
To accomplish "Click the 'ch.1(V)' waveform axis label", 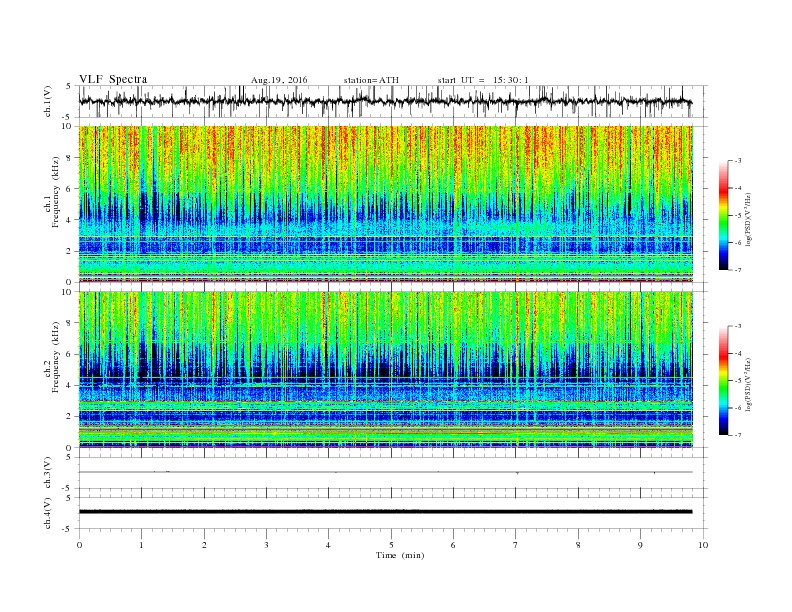I will click(x=48, y=101).
